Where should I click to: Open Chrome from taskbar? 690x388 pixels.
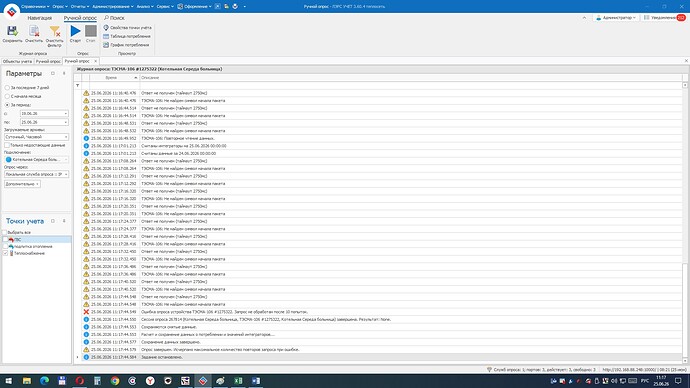[115, 381]
